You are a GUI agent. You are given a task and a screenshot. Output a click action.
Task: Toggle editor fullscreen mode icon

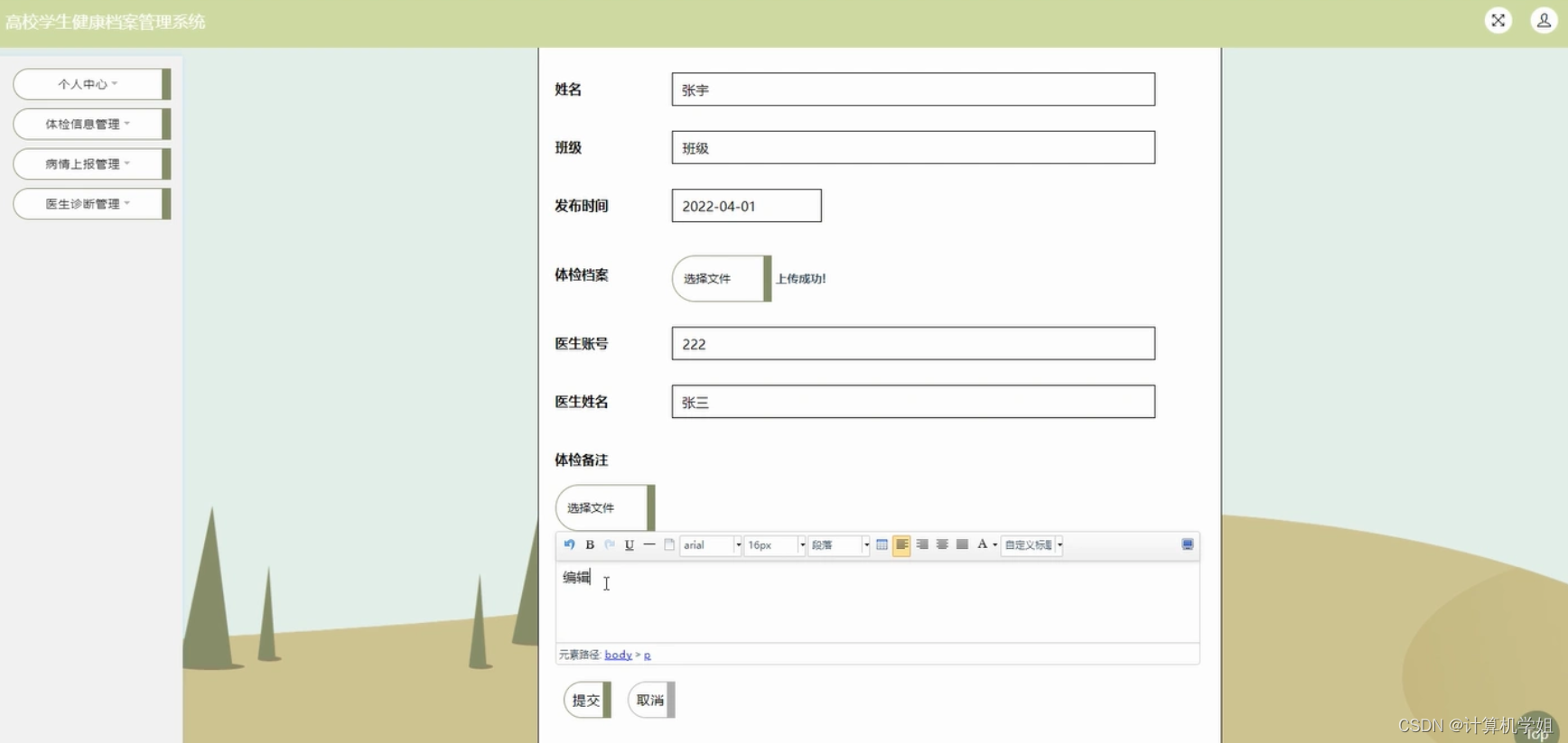[1188, 544]
